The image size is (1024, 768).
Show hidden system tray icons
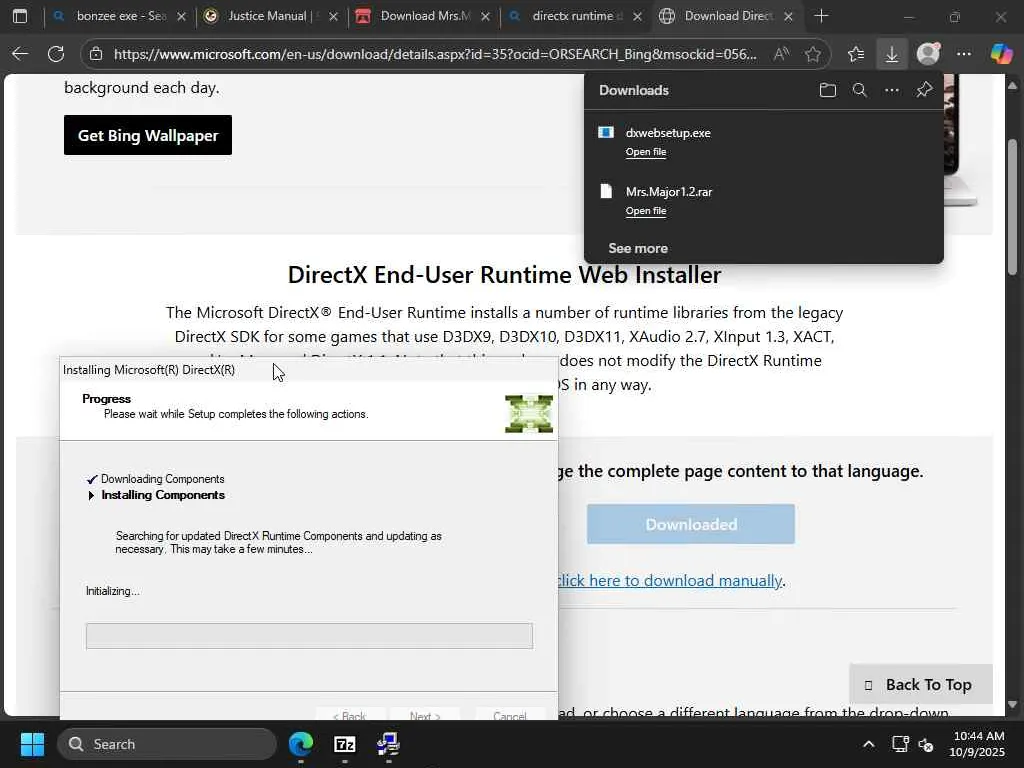869,744
